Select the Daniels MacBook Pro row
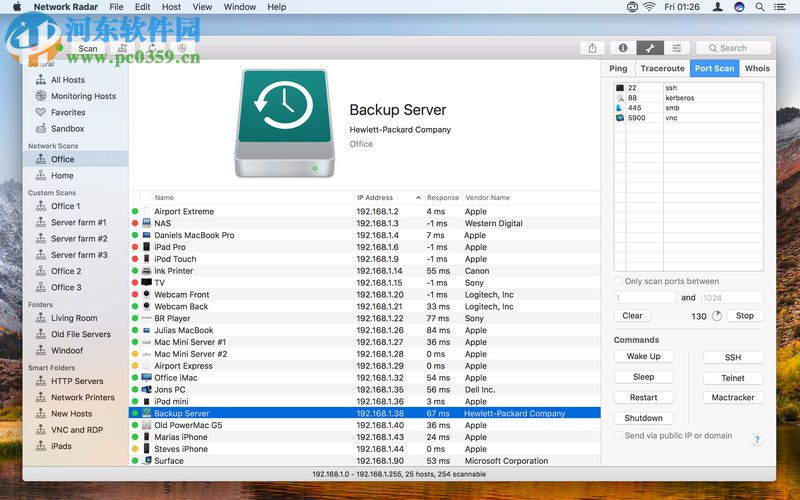This screenshot has width=800, height=500. [x=365, y=235]
